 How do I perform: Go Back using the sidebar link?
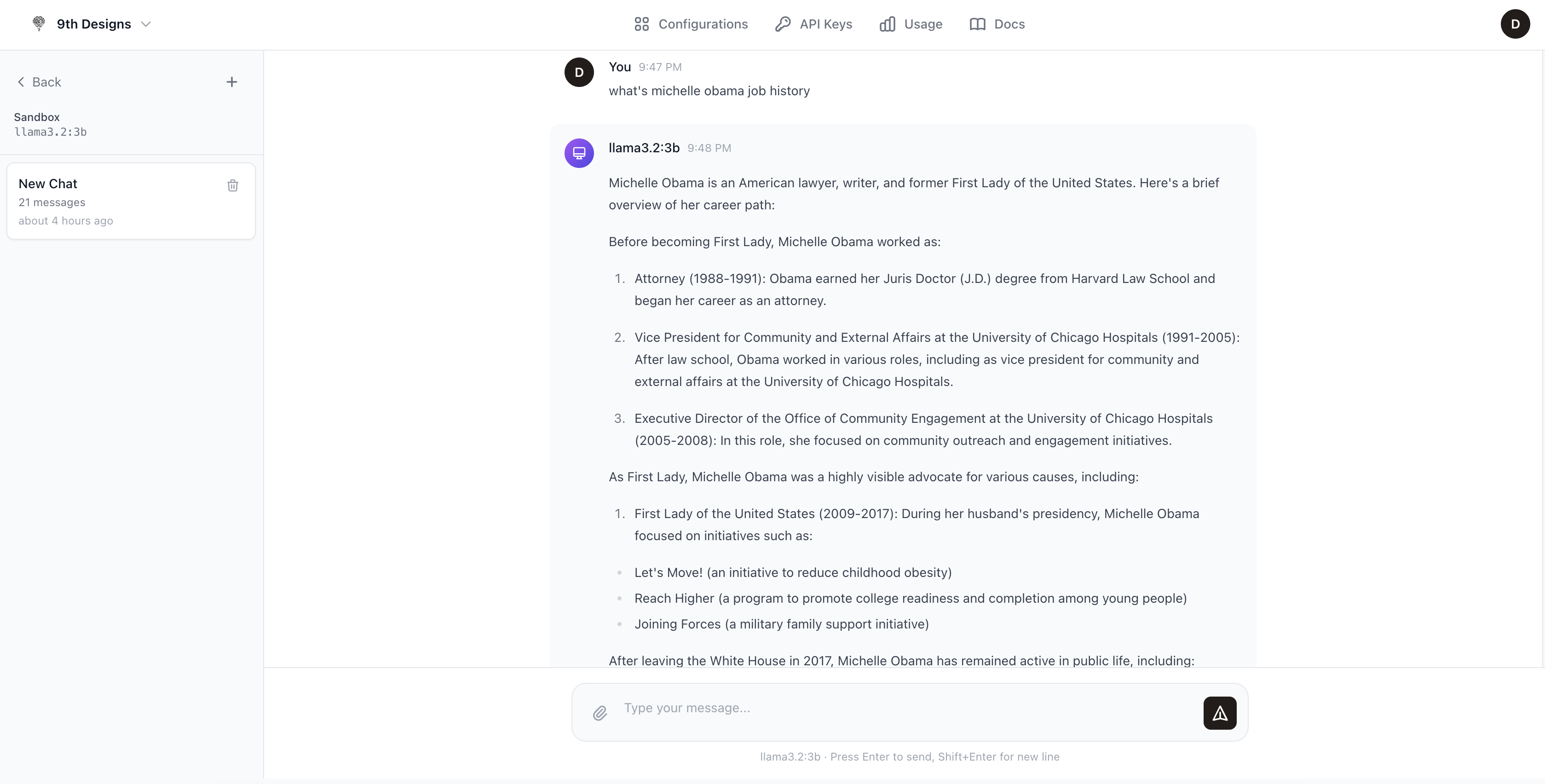[x=40, y=82]
